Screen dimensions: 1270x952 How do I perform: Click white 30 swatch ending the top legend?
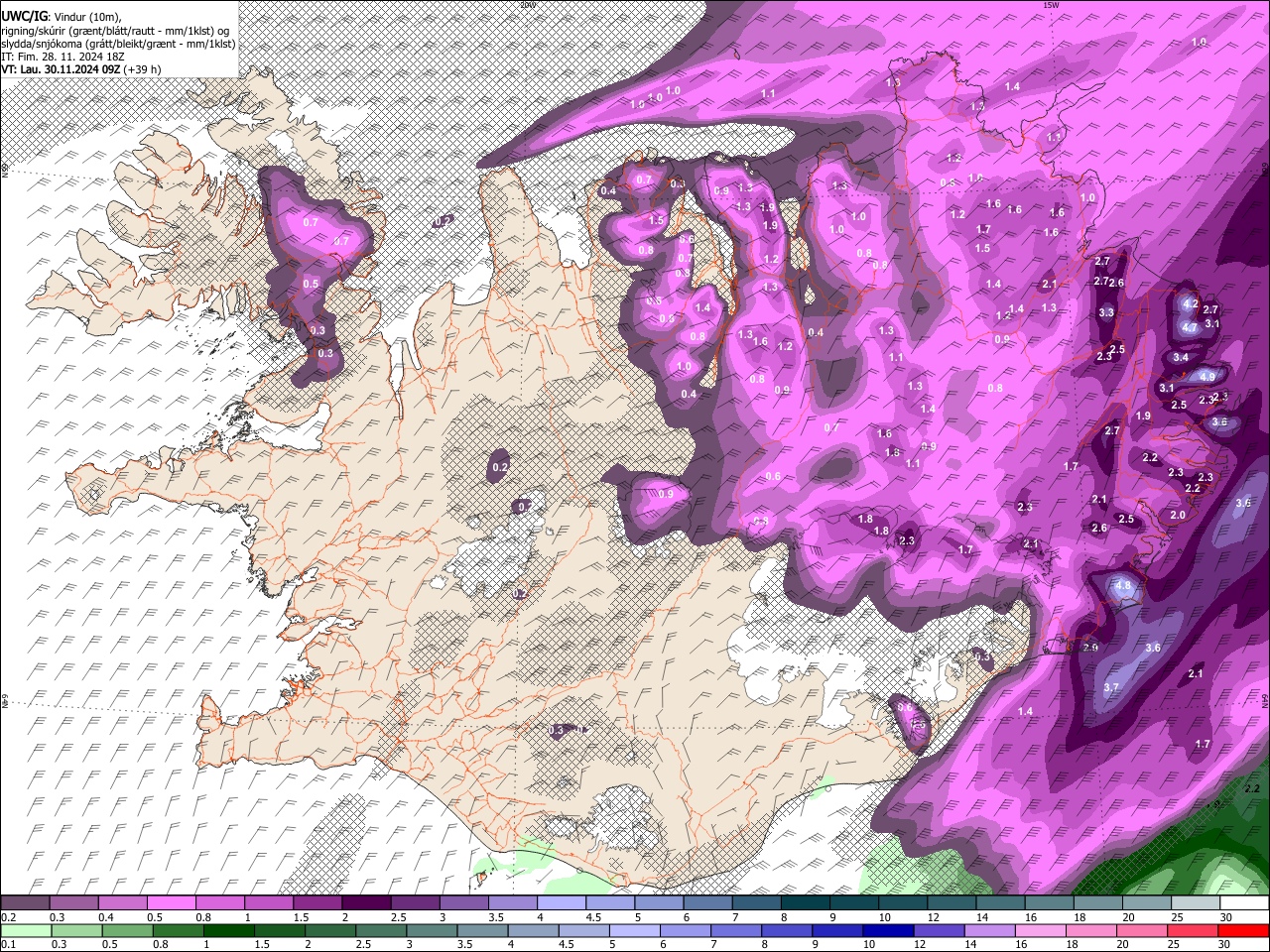click(1244, 902)
